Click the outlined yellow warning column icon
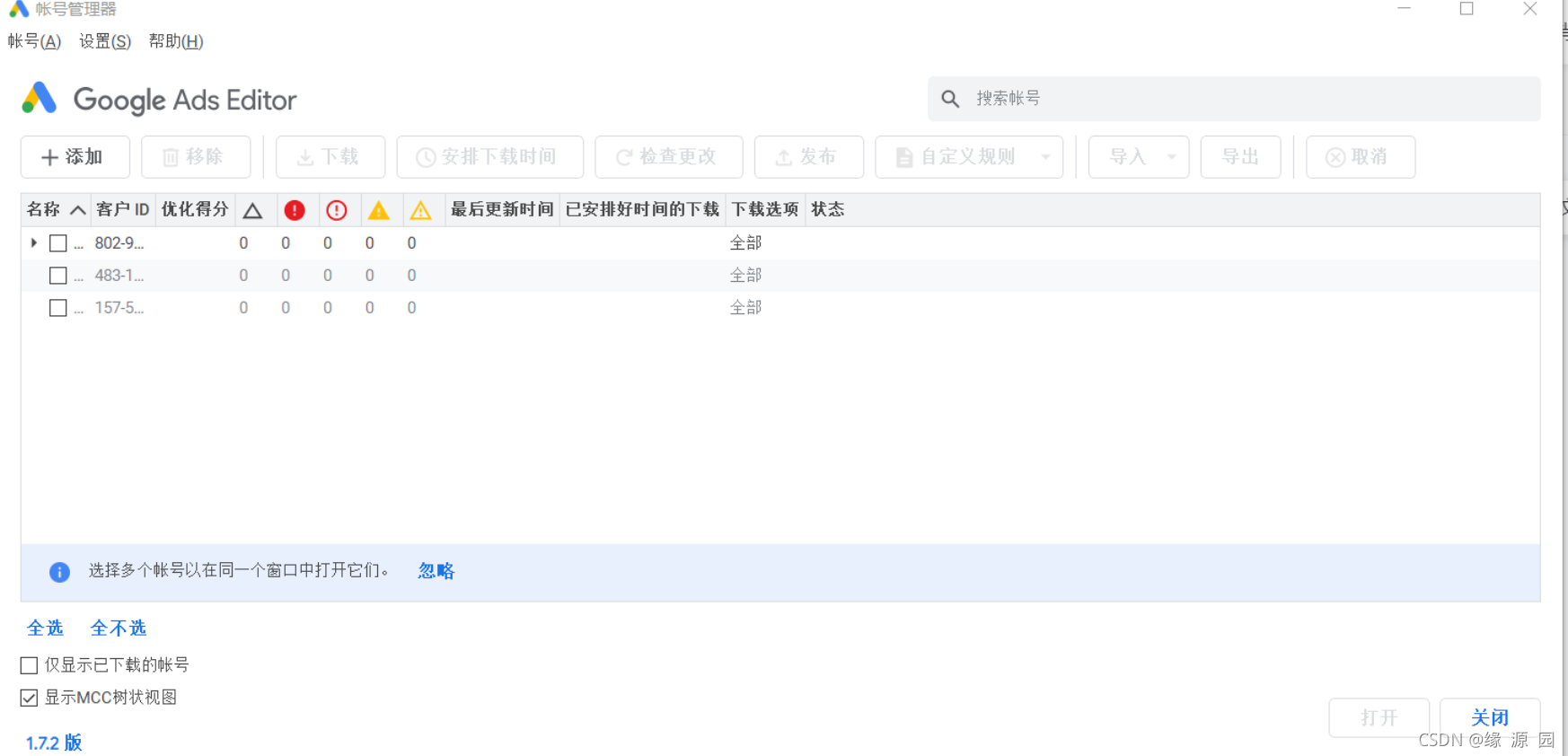Image resolution: width=1568 pixels, height=756 pixels. point(420,210)
